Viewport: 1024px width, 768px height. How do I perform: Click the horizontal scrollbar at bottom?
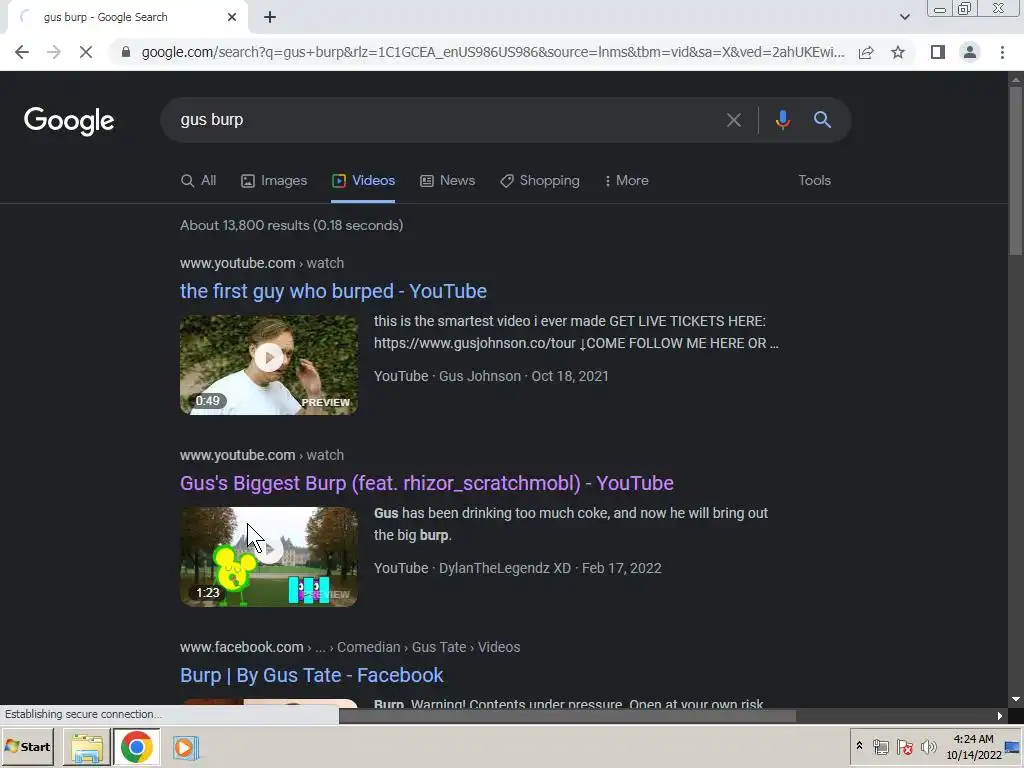[567, 716]
